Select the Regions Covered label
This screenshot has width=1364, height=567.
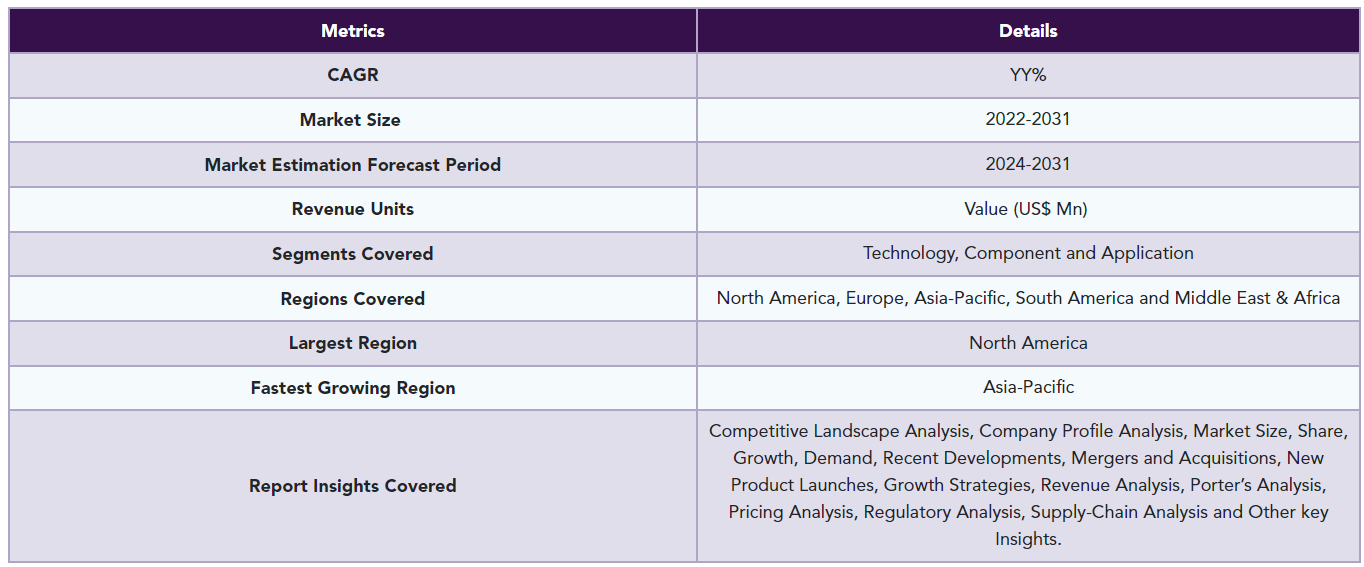click(x=353, y=299)
